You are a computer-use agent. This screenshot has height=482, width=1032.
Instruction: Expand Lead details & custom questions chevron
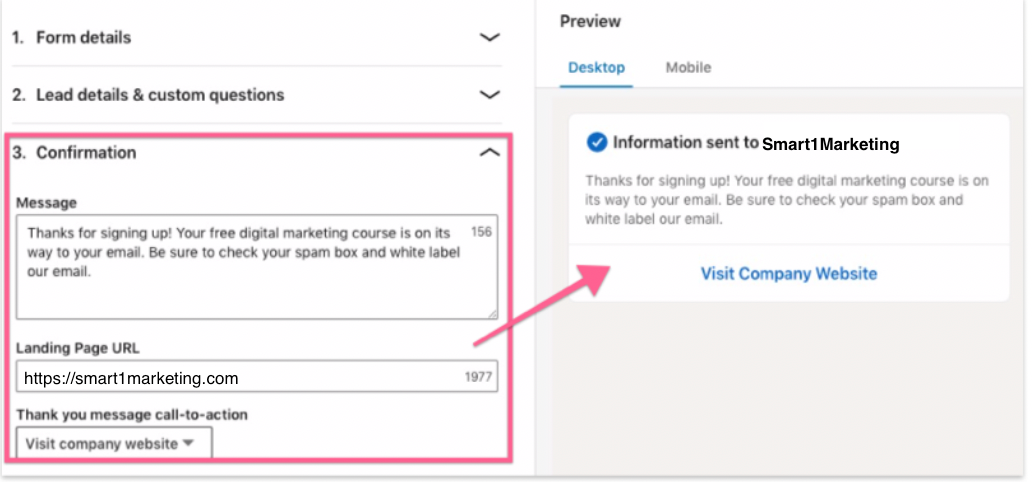pyautogui.click(x=489, y=96)
